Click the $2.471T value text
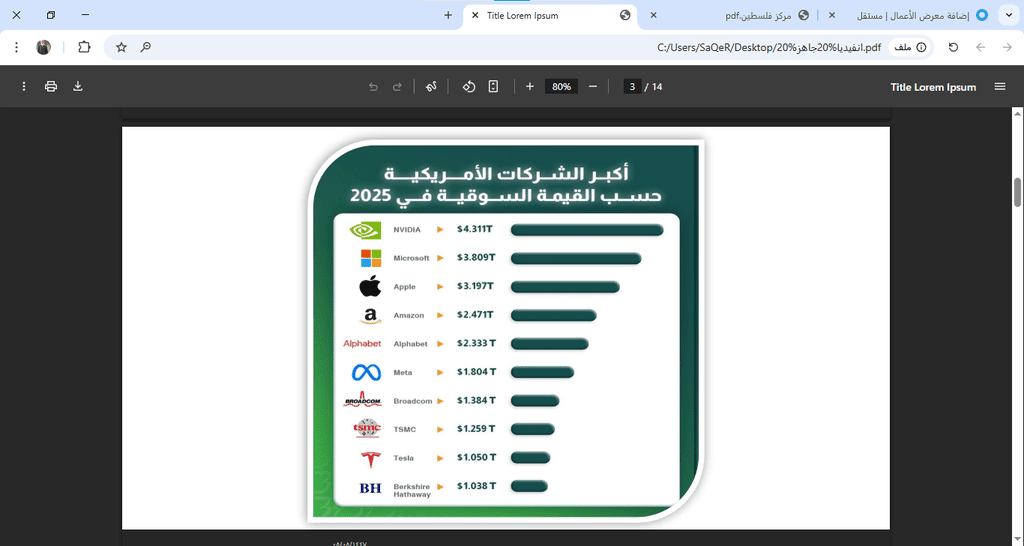This screenshot has height=546, width=1024. (x=475, y=315)
